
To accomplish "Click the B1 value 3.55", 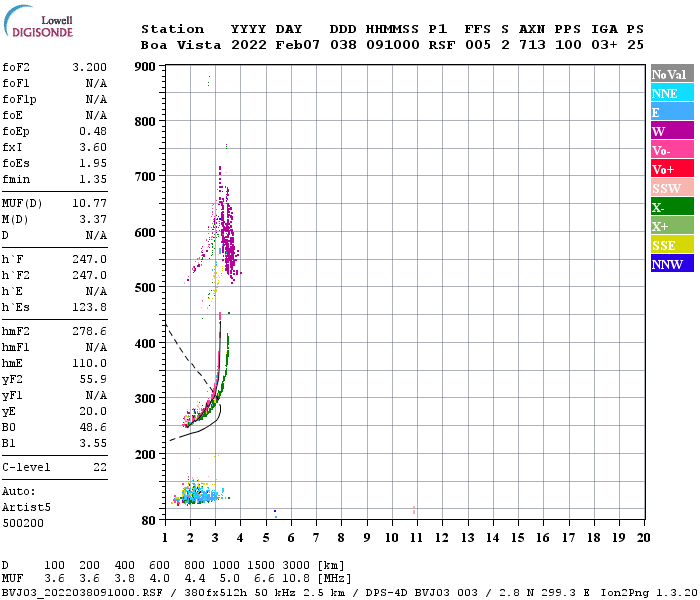I will tap(93, 444).
